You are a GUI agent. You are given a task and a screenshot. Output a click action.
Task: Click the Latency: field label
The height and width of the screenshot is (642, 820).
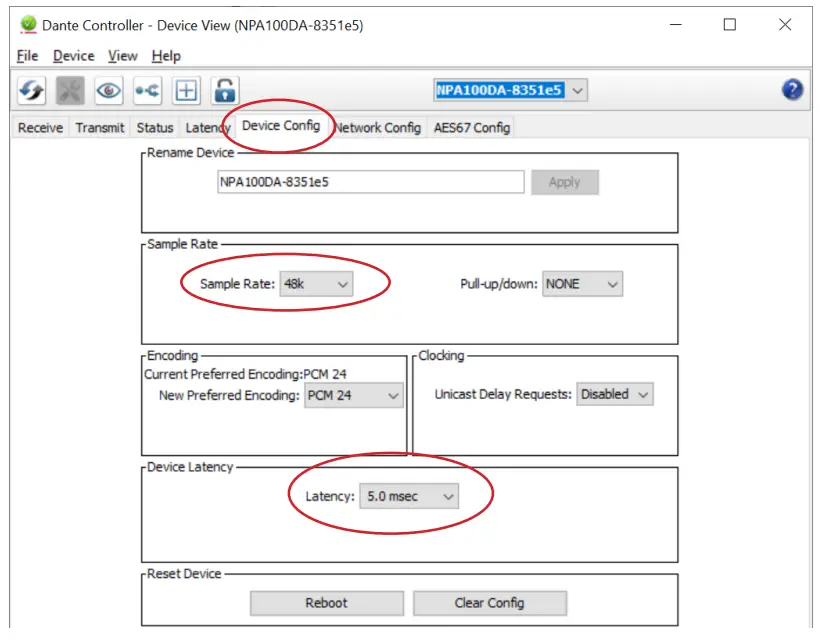tap(330, 496)
